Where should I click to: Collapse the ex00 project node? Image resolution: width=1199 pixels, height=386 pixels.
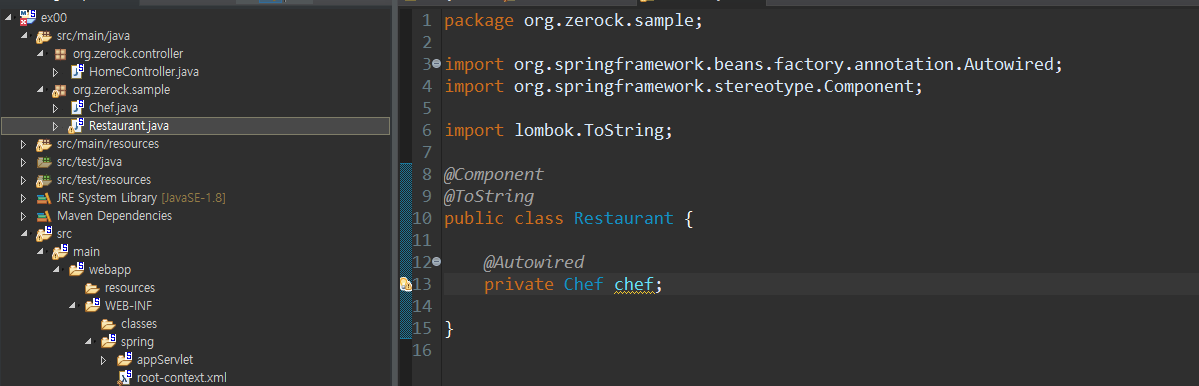[x=9, y=18]
